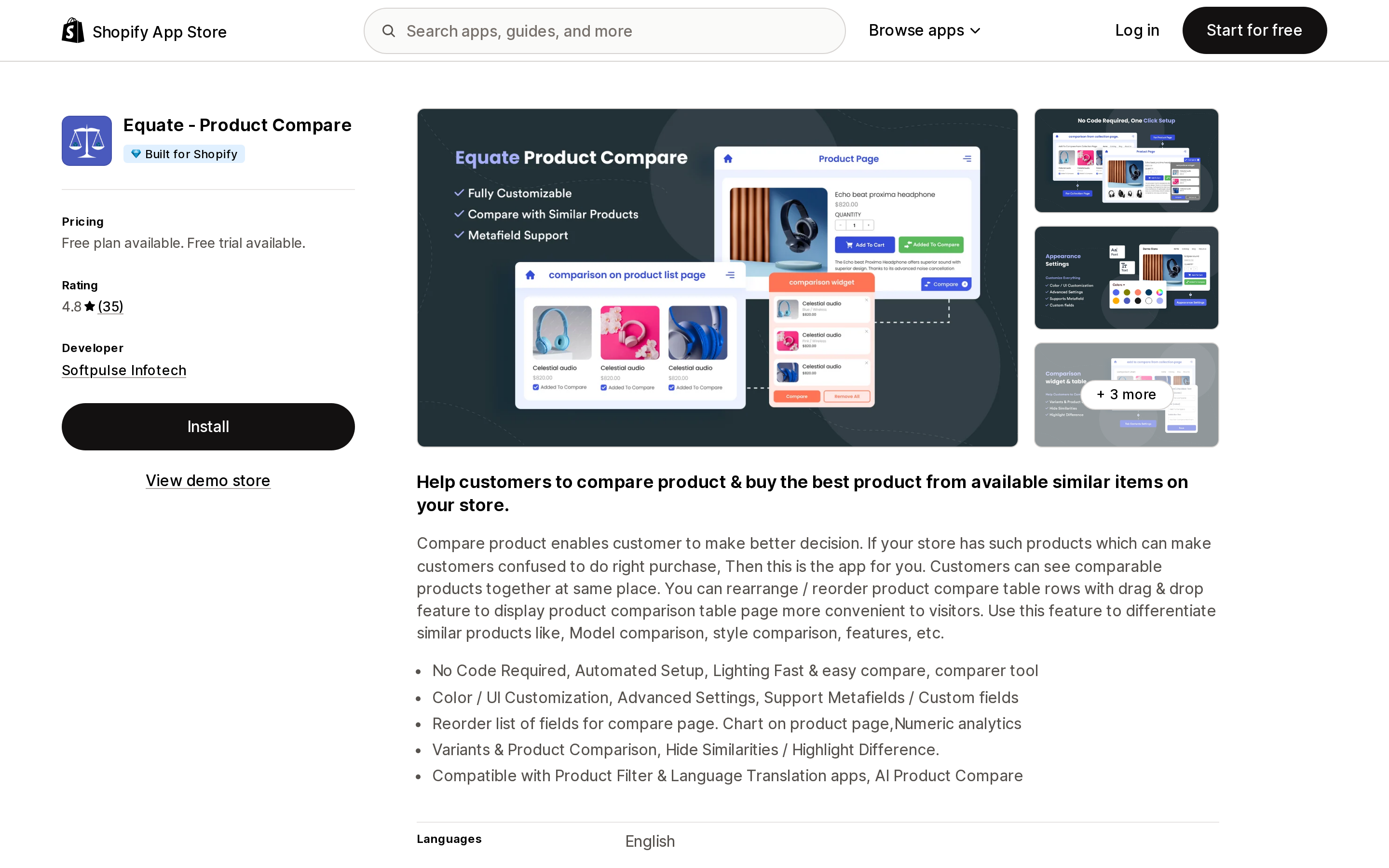Focus the Search apps, guides, and more field
This screenshot has height=868, width=1389.
(x=604, y=31)
